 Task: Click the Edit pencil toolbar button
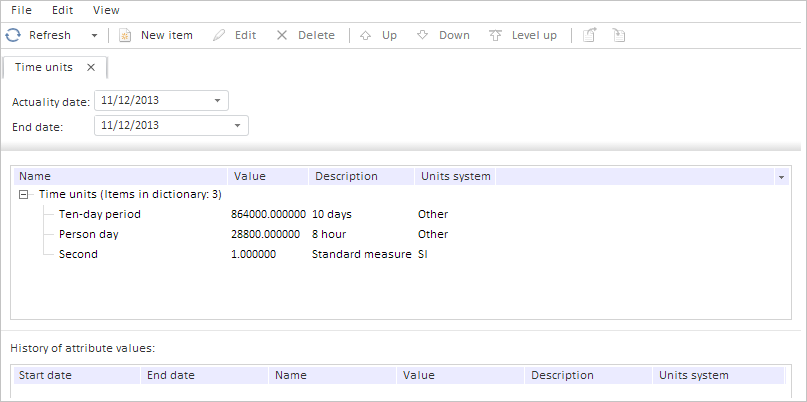[x=219, y=35]
